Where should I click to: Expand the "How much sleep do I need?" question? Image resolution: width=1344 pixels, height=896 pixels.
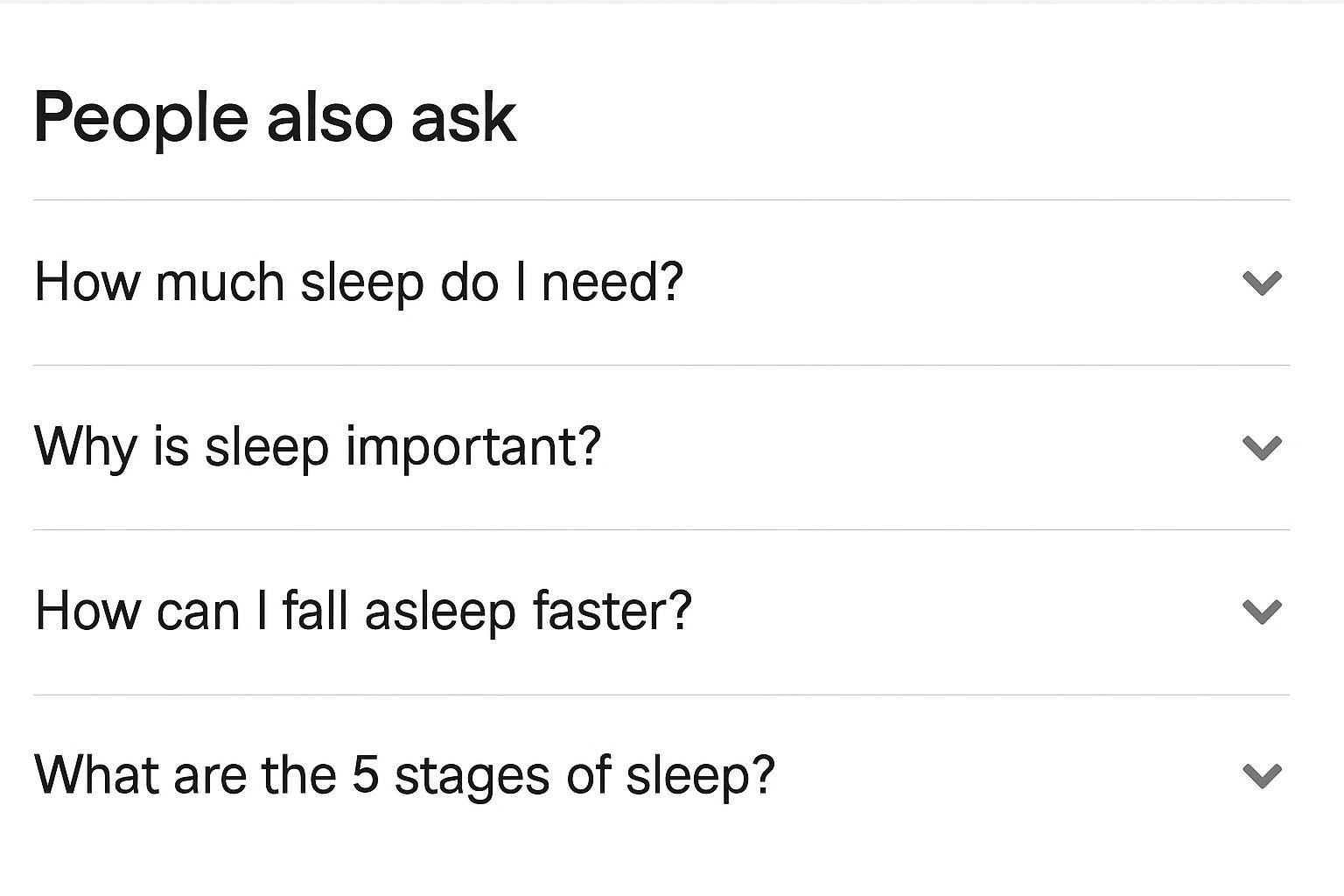click(359, 283)
